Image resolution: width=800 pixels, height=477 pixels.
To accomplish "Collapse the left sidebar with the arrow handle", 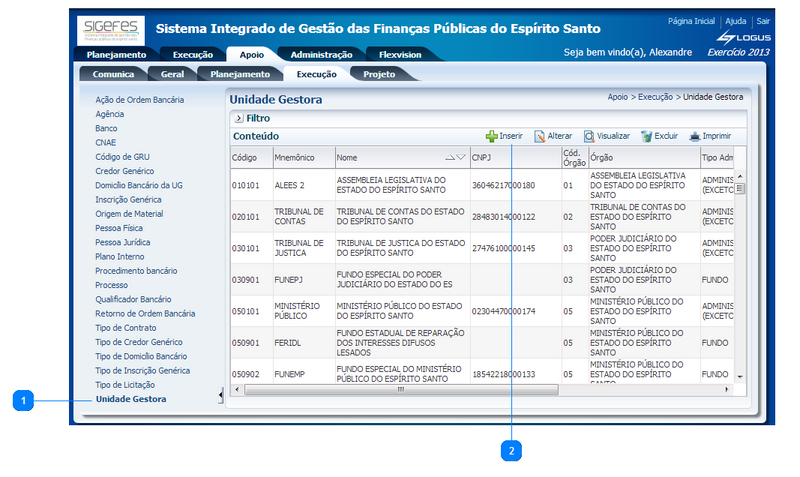I will coord(221,397).
